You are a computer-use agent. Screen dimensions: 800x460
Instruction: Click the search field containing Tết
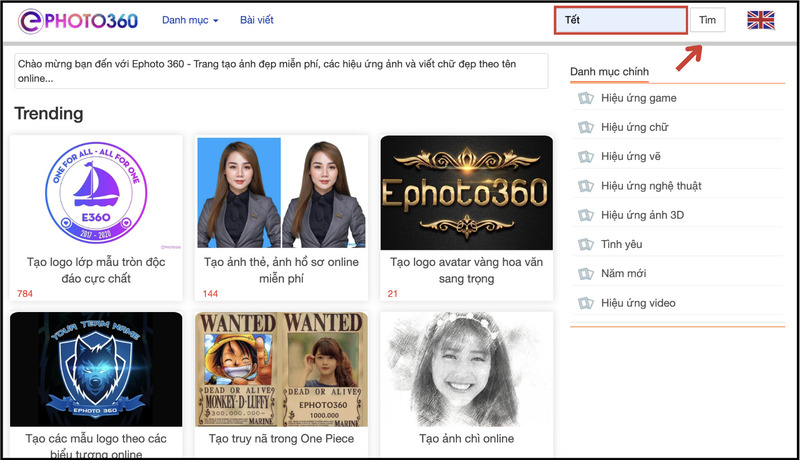[620, 20]
